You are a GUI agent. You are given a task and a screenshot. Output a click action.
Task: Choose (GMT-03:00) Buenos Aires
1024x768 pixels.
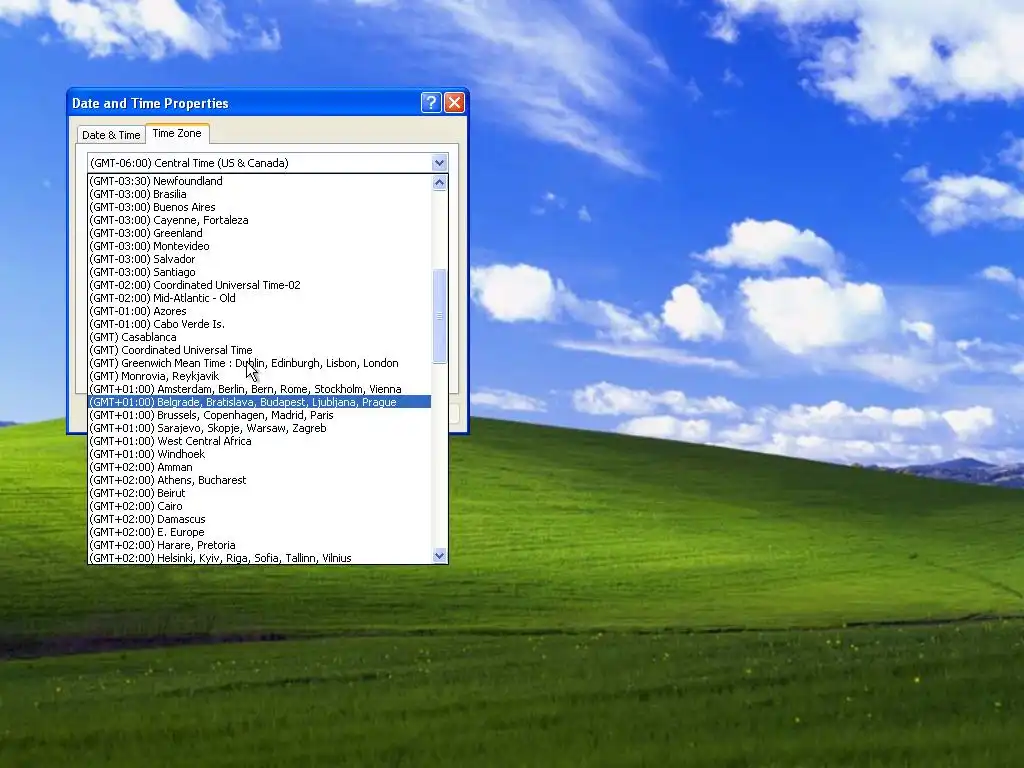point(259,207)
